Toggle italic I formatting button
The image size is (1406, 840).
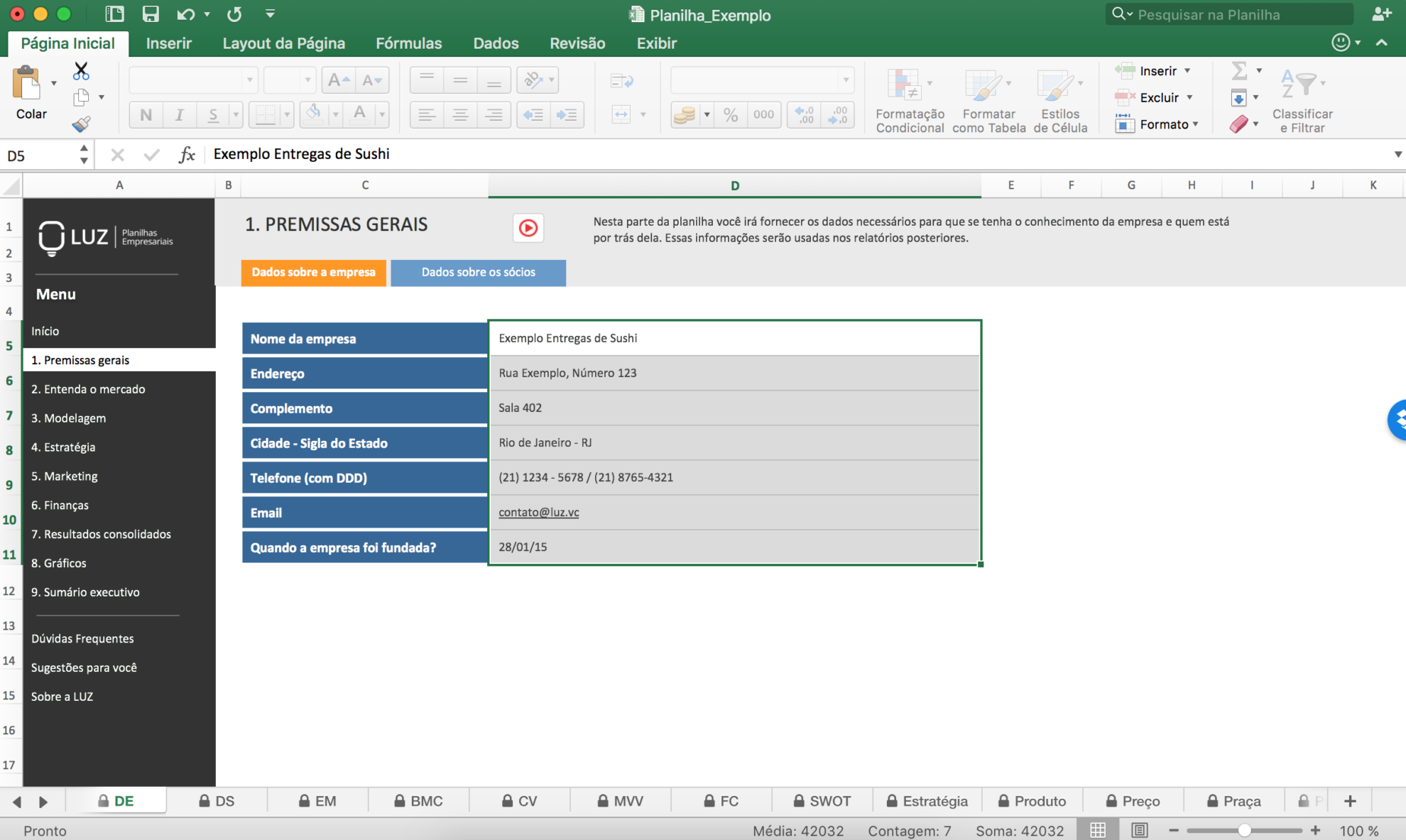(x=179, y=114)
